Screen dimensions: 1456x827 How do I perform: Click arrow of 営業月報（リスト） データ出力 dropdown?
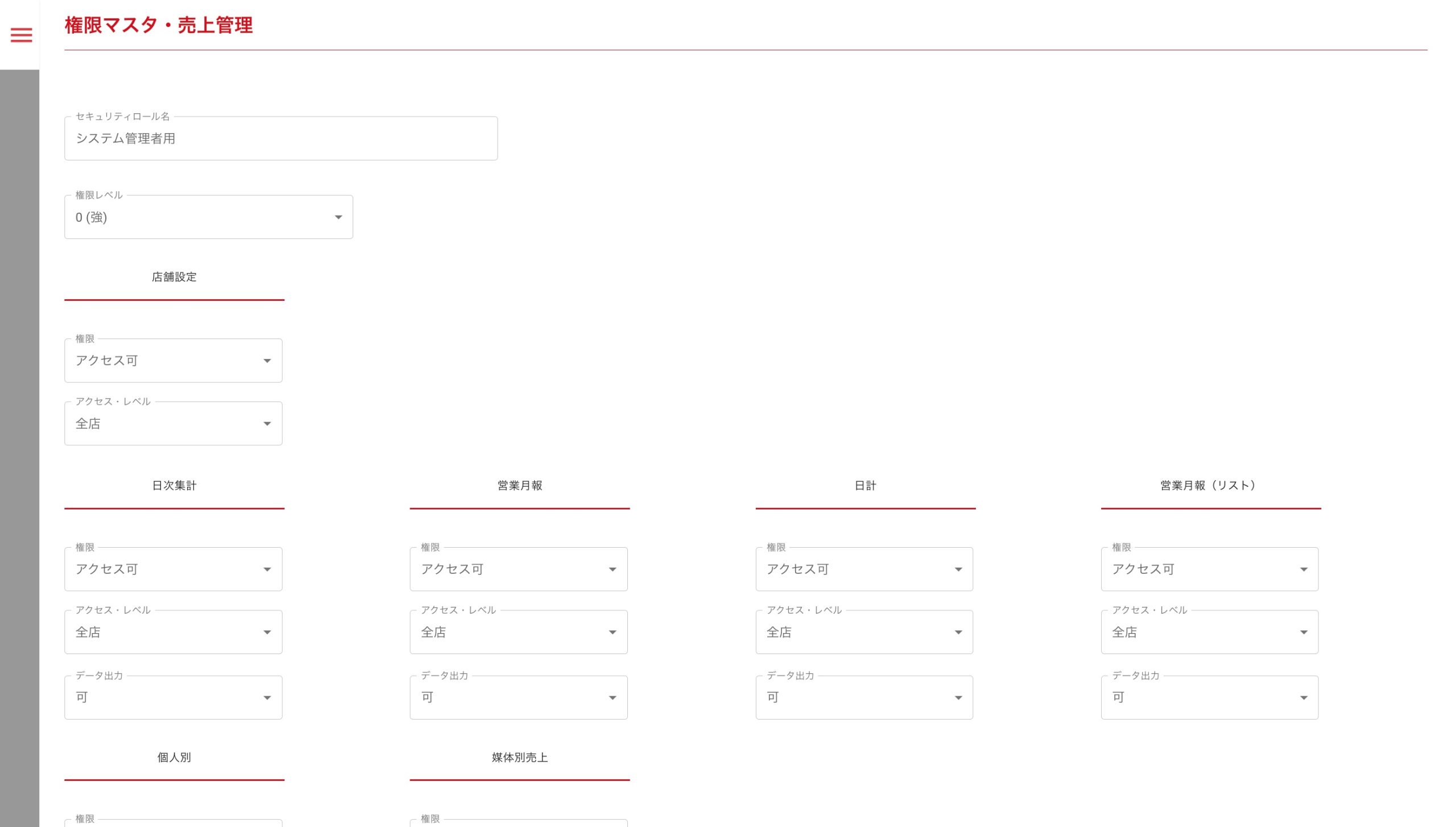coord(1304,698)
